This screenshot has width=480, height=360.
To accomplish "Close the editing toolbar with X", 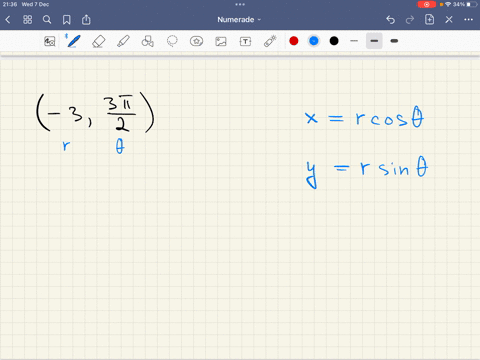I will pyautogui.click(x=449, y=20).
